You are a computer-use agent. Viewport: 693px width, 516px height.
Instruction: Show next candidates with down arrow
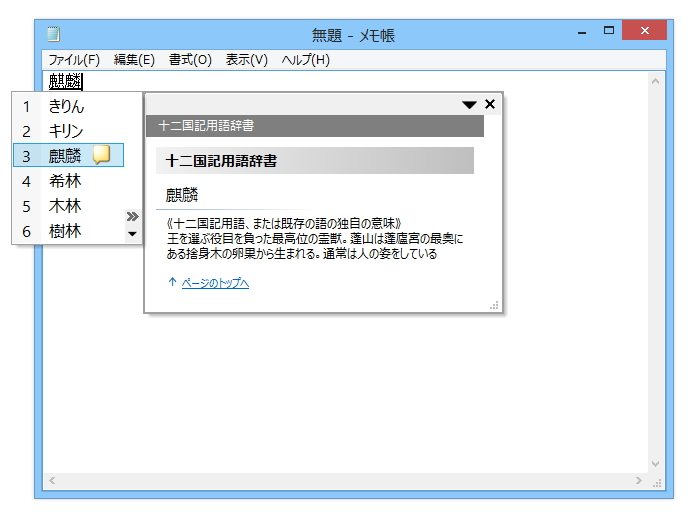[x=132, y=234]
